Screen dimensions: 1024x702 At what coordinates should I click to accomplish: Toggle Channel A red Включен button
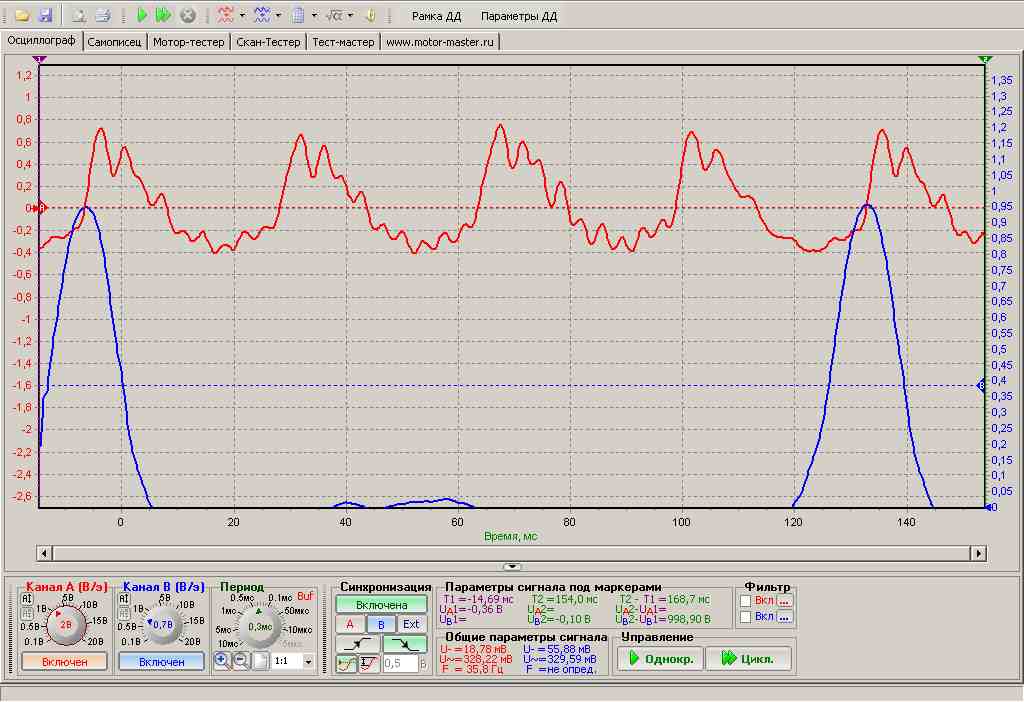pyautogui.click(x=65, y=661)
